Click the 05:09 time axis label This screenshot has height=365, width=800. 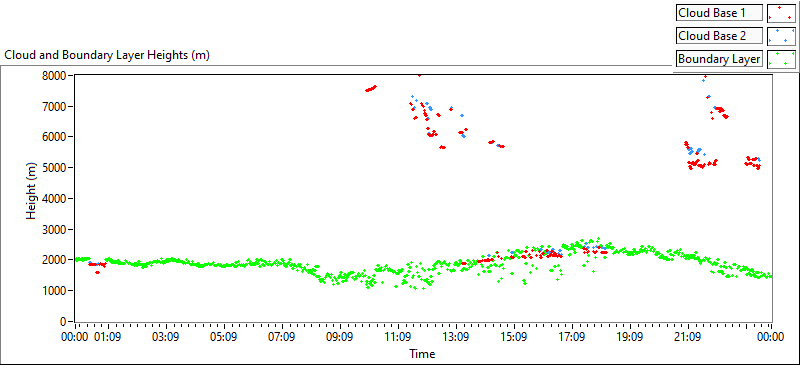[224, 337]
